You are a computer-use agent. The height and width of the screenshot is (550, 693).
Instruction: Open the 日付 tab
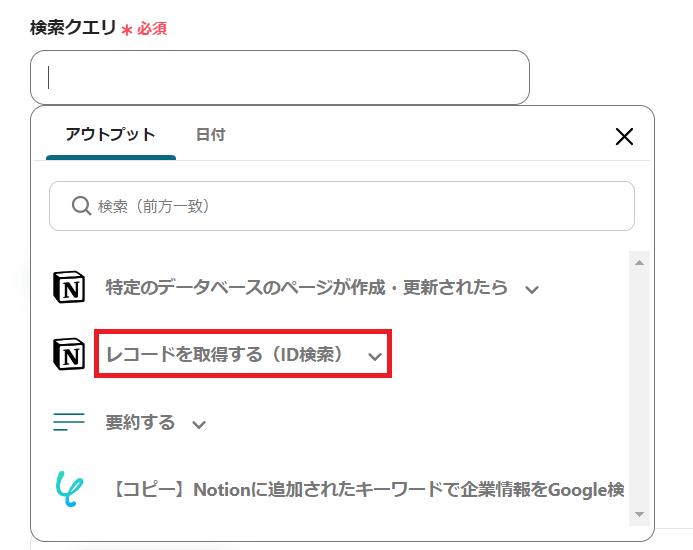(210, 134)
